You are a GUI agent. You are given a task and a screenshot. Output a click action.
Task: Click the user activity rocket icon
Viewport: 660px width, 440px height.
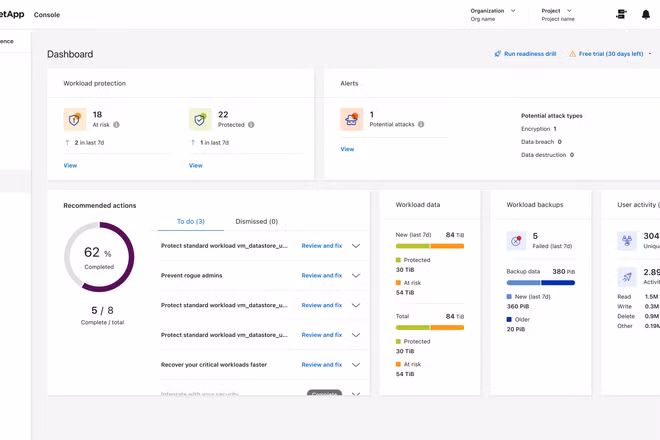(627, 277)
